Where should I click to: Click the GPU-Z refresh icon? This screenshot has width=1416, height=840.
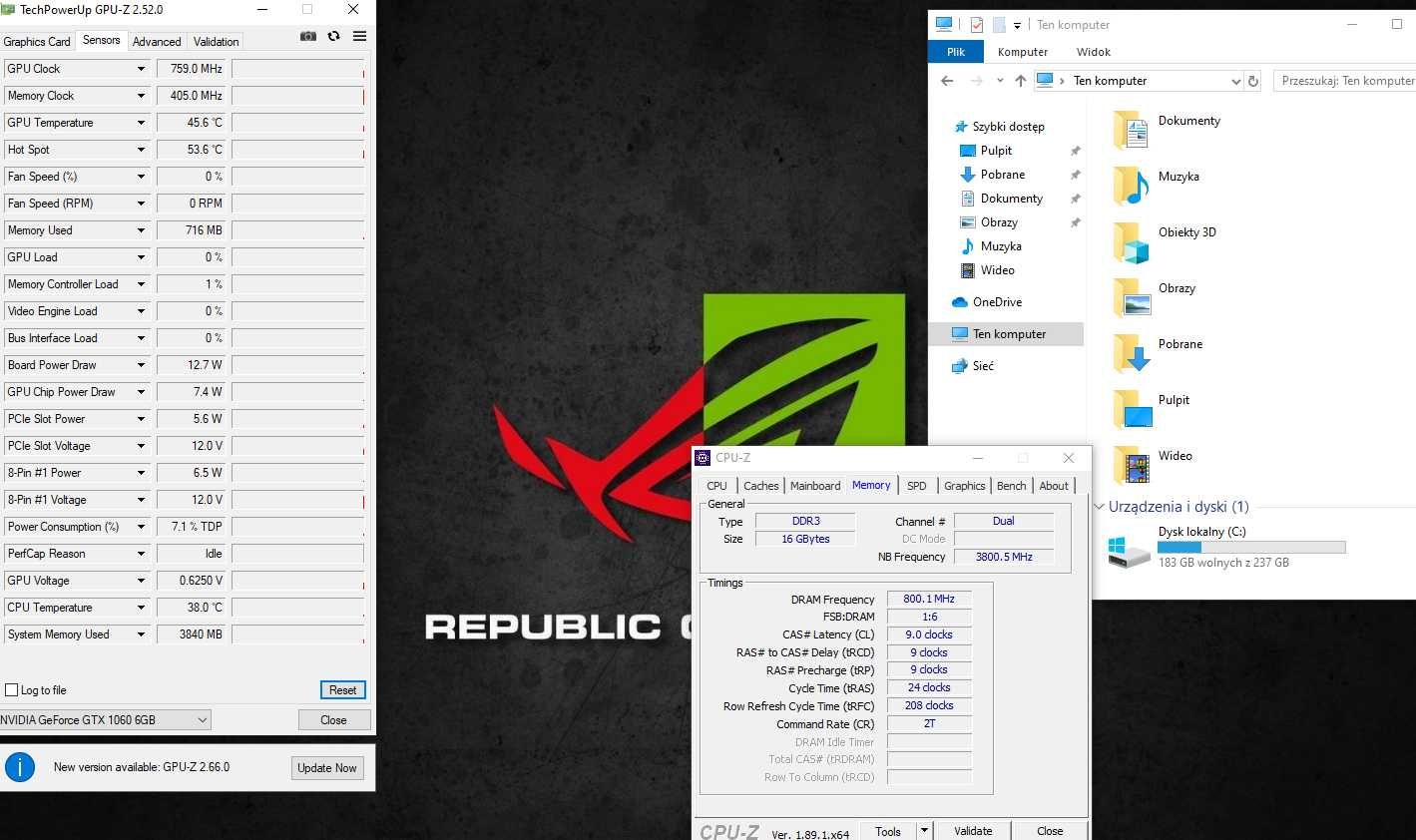[334, 36]
